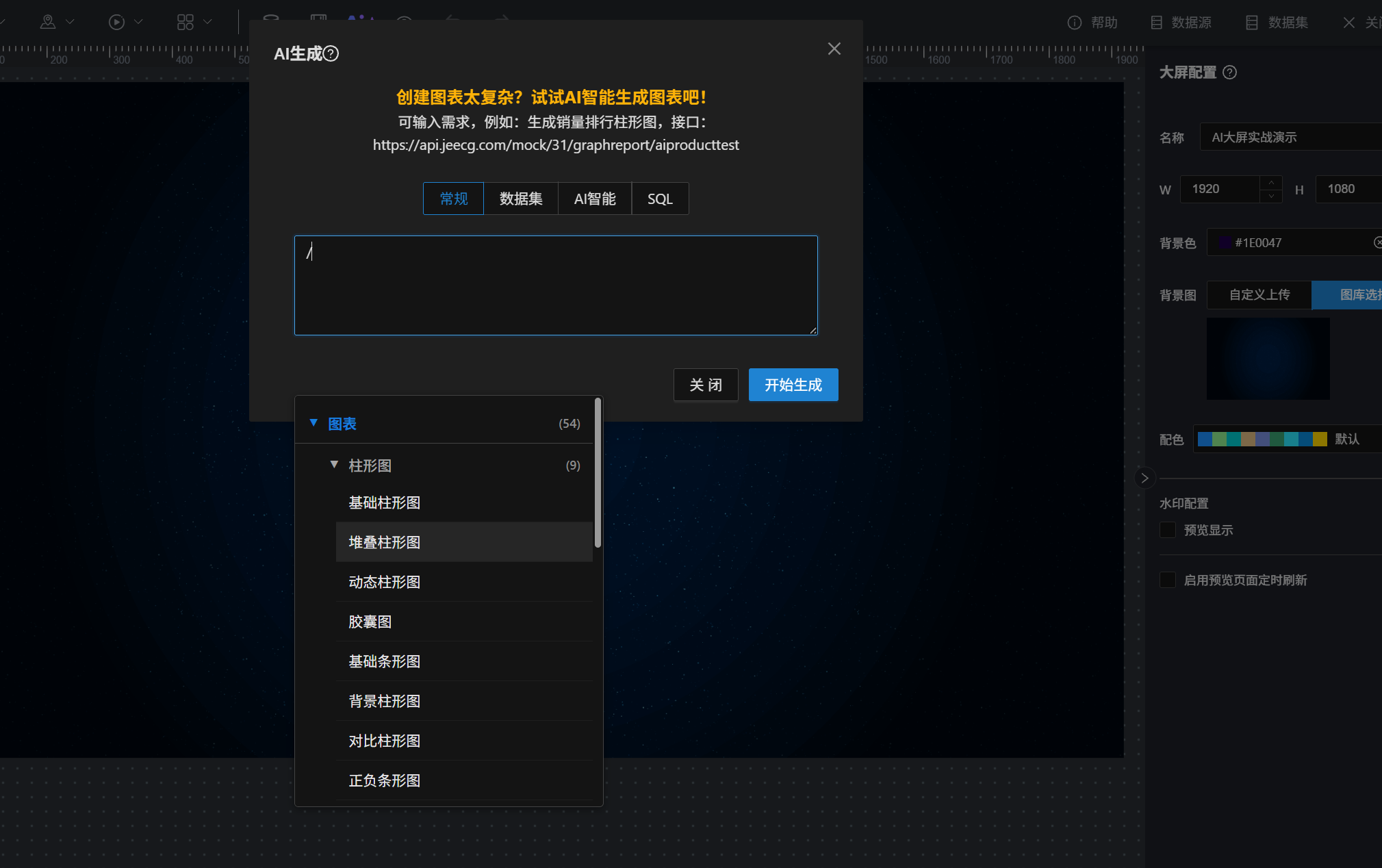
Task: Switch to the 数据集 tab
Action: click(520, 199)
